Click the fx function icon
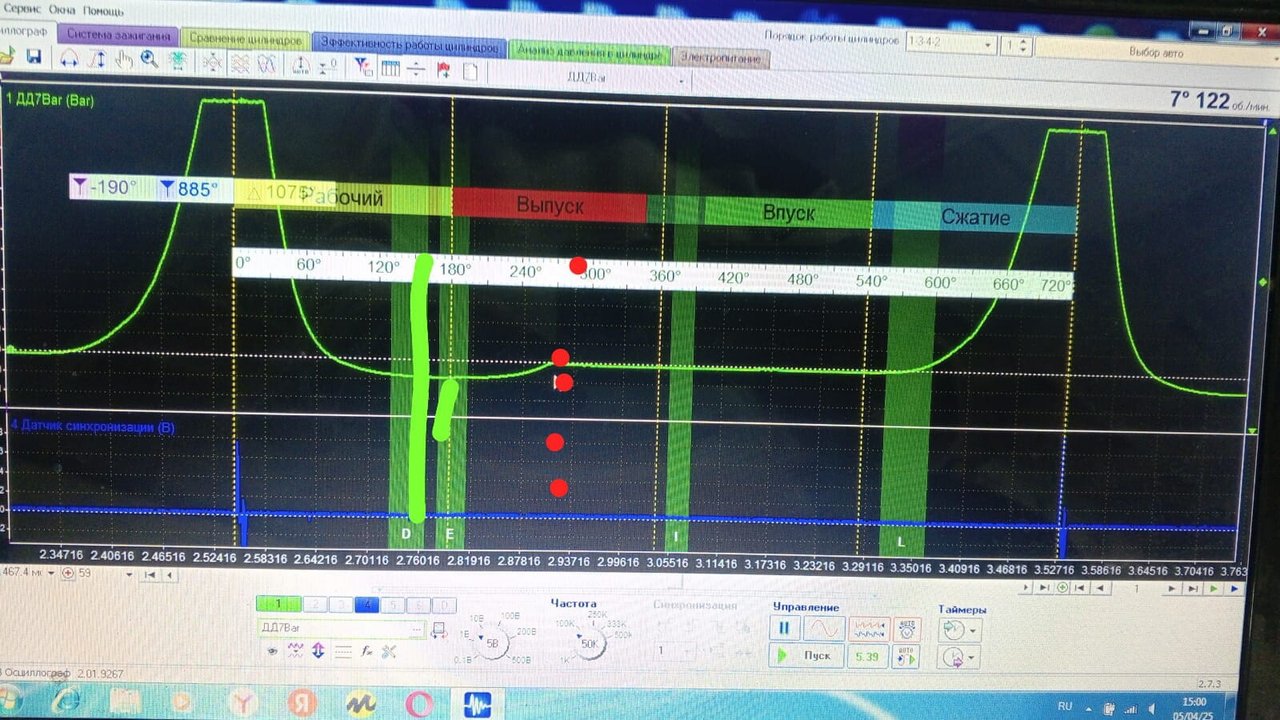This screenshot has height=720, width=1280. (367, 651)
